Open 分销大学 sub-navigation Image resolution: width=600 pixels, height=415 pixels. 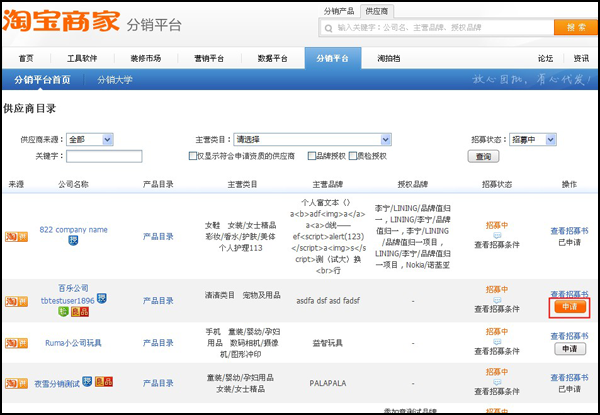[x=115, y=80]
